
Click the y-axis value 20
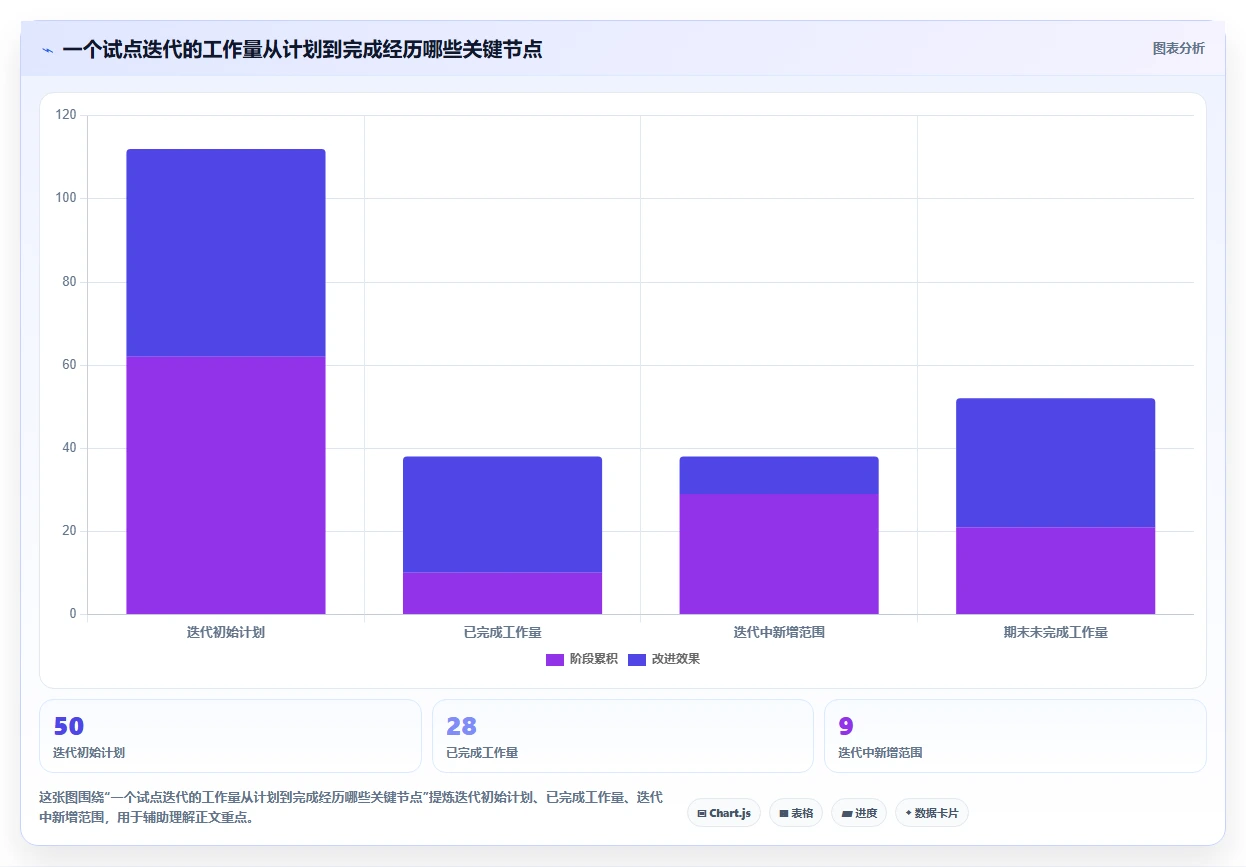69,531
